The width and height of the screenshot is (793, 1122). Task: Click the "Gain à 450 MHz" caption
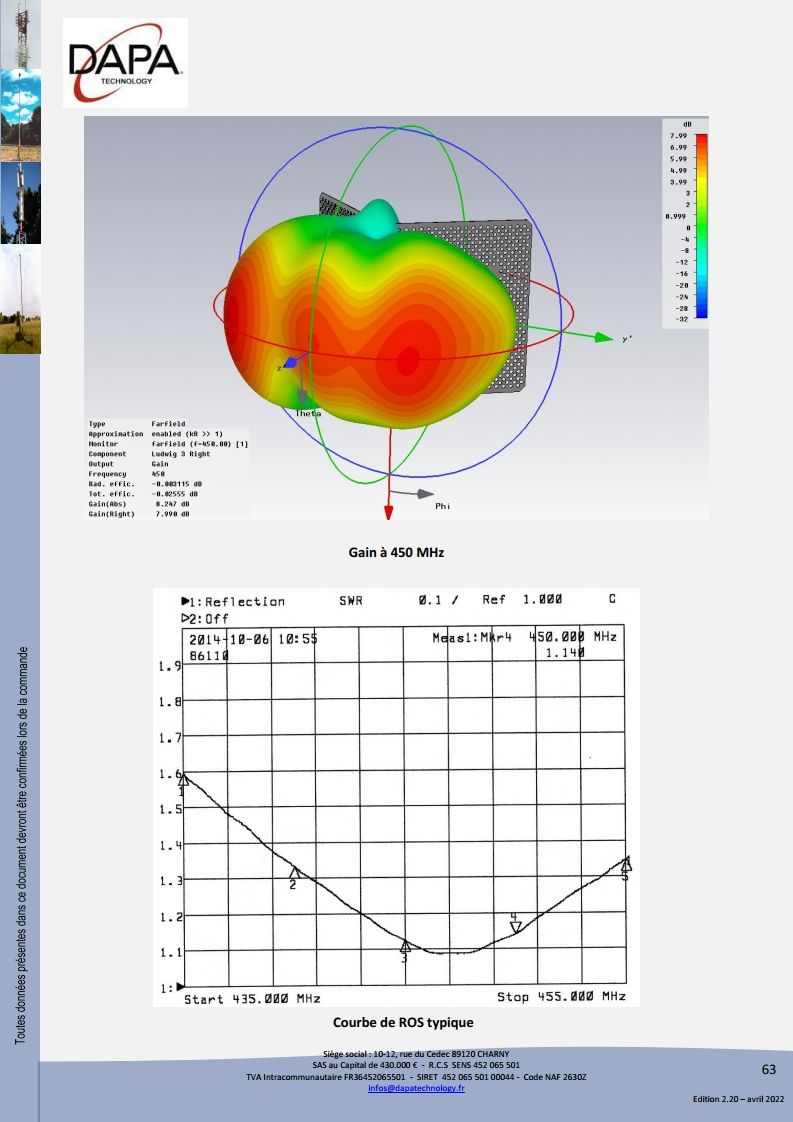pyautogui.click(x=395, y=552)
